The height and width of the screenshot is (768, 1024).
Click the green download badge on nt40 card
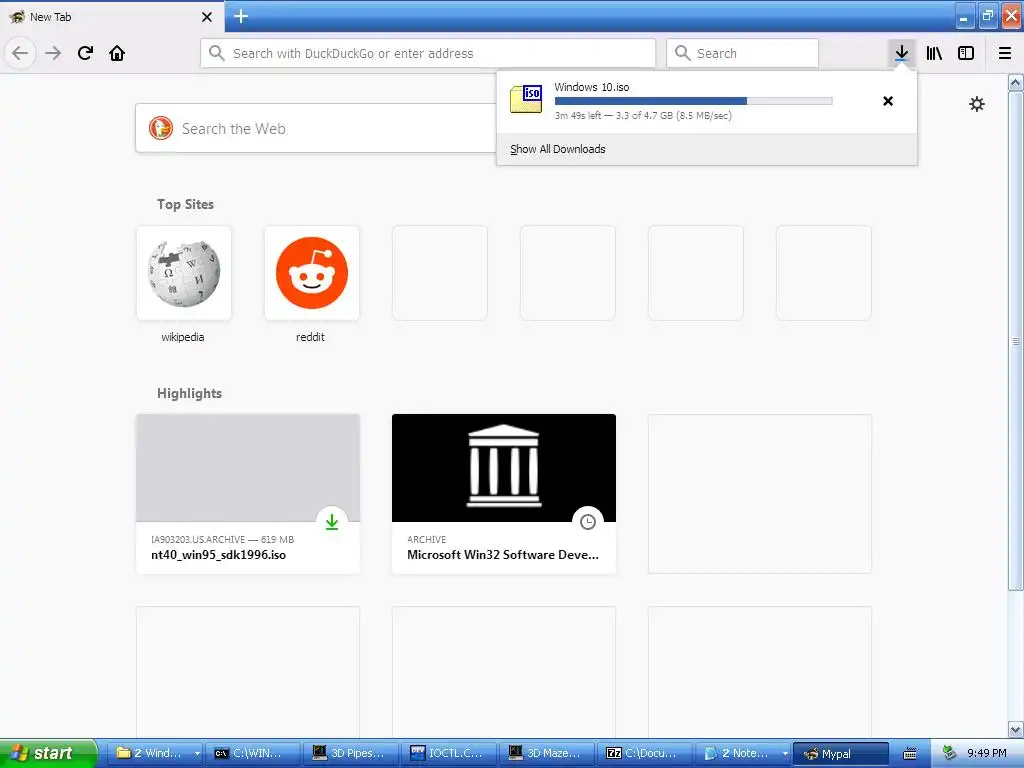click(332, 522)
